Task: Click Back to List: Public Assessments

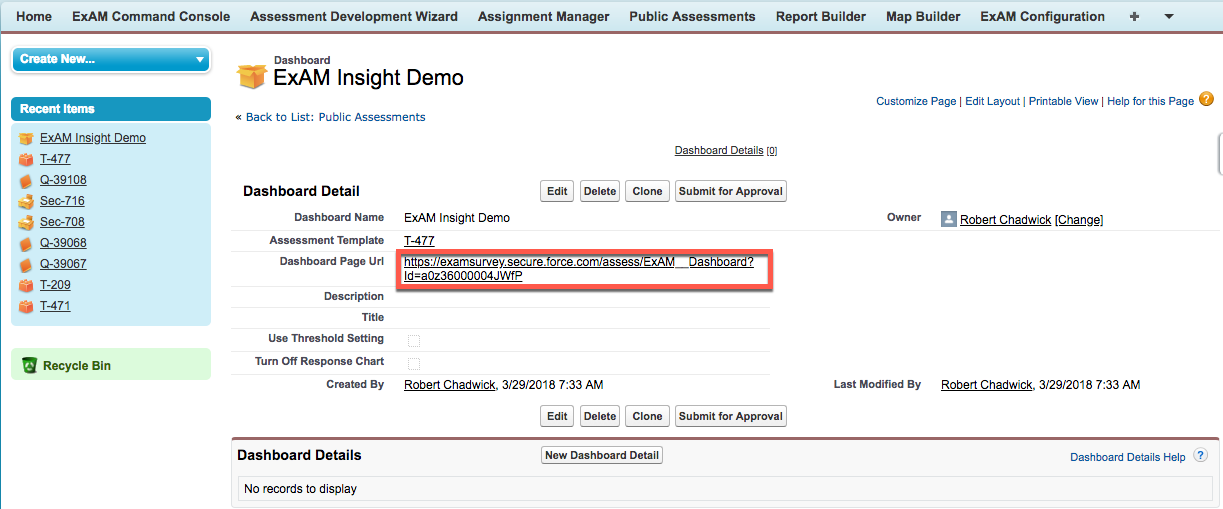Action: (x=336, y=117)
